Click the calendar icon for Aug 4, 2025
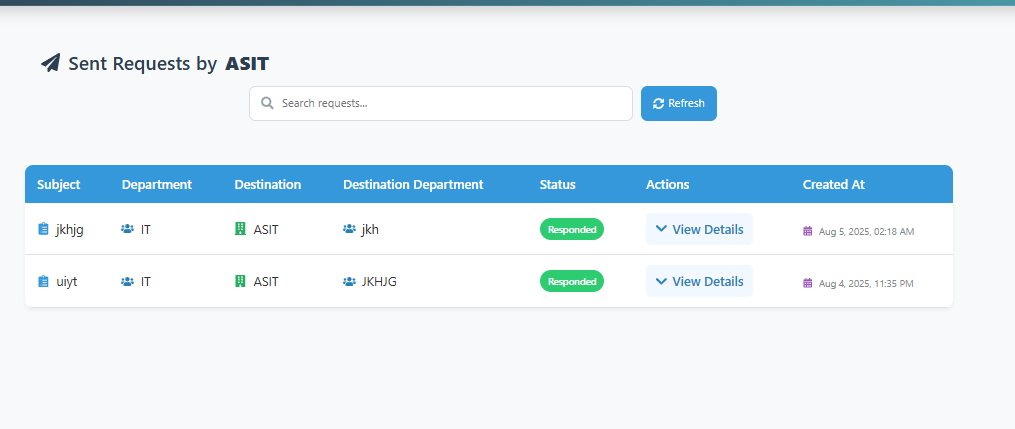 tap(807, 283)
